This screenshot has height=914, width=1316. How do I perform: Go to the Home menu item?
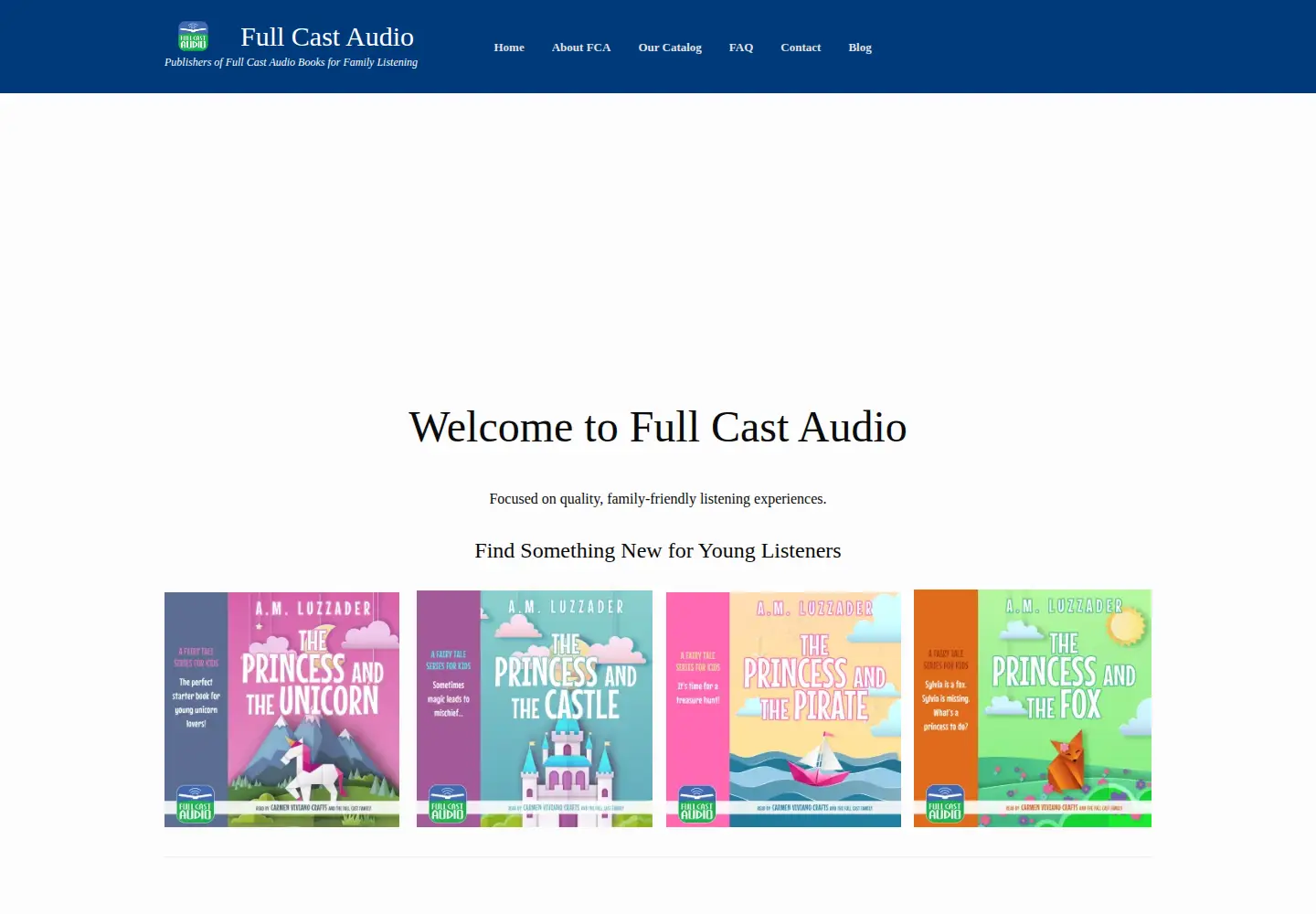tap(509, 48)
